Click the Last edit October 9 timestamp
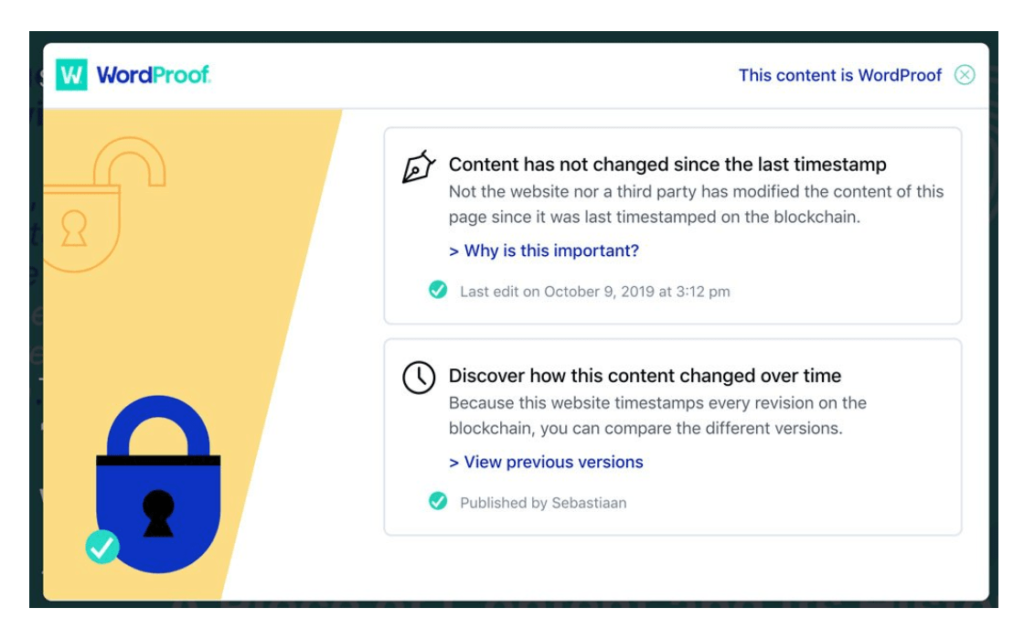 (594, 292)
